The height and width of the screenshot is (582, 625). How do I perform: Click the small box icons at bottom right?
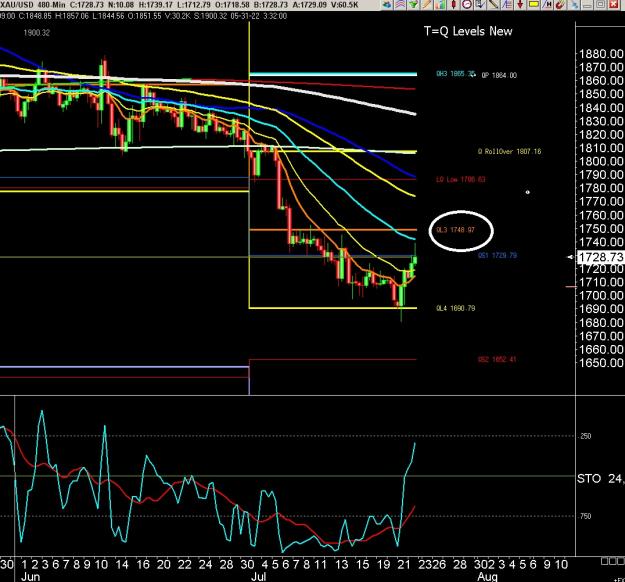coord(613,561)
